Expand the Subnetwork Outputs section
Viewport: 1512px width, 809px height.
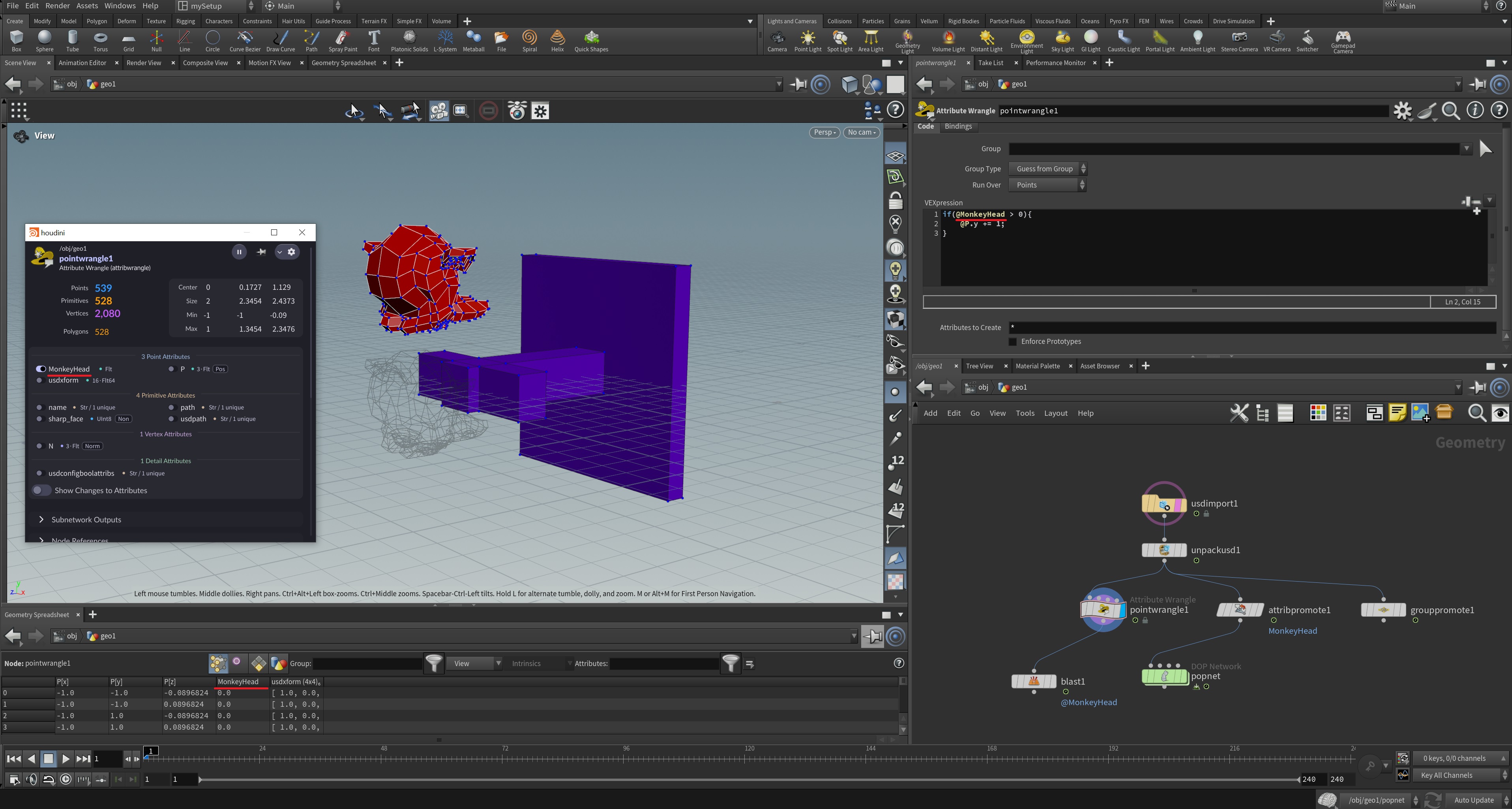[x=41, y=520]
